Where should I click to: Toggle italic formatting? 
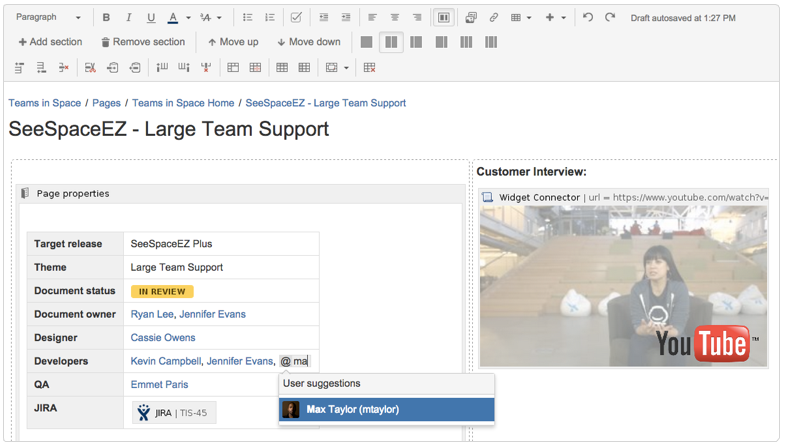tap(129, 18)
